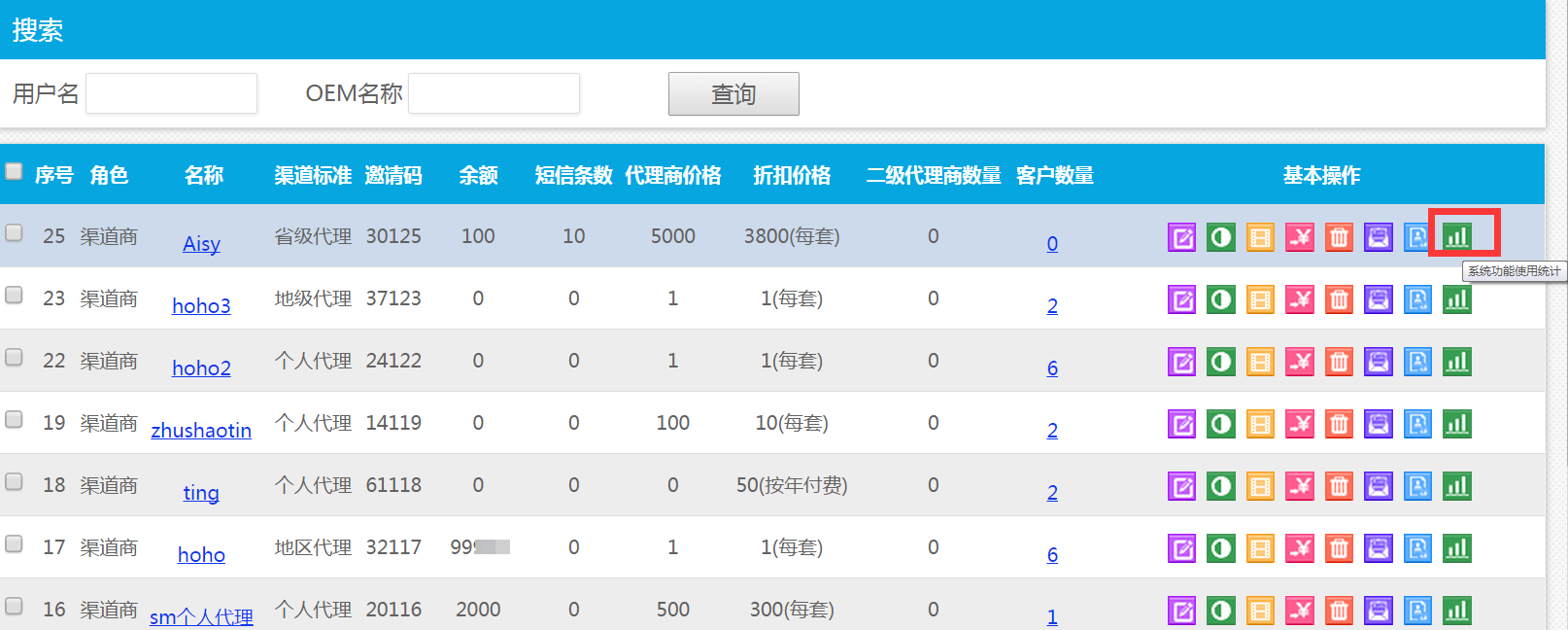
Task: Check the checkbox for row 25 Aisy
Action: [x=15, y=233]
